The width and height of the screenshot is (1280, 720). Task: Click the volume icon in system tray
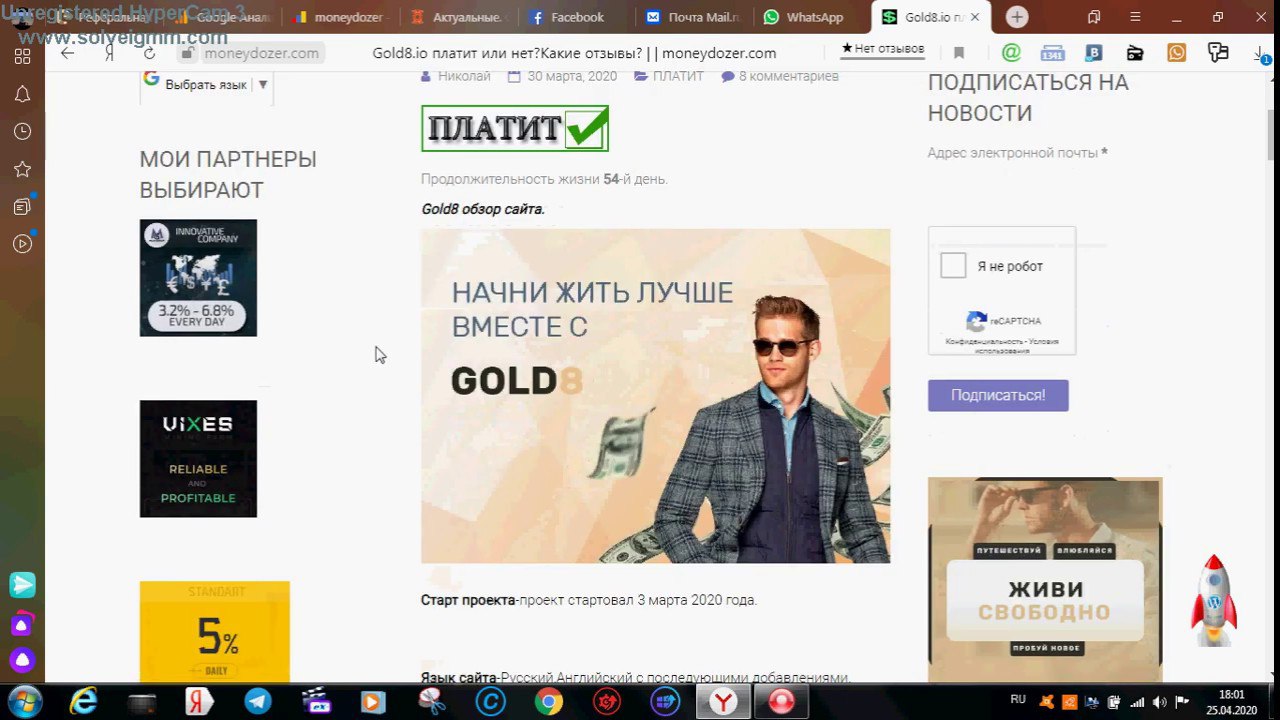[x=1160, y=702]
